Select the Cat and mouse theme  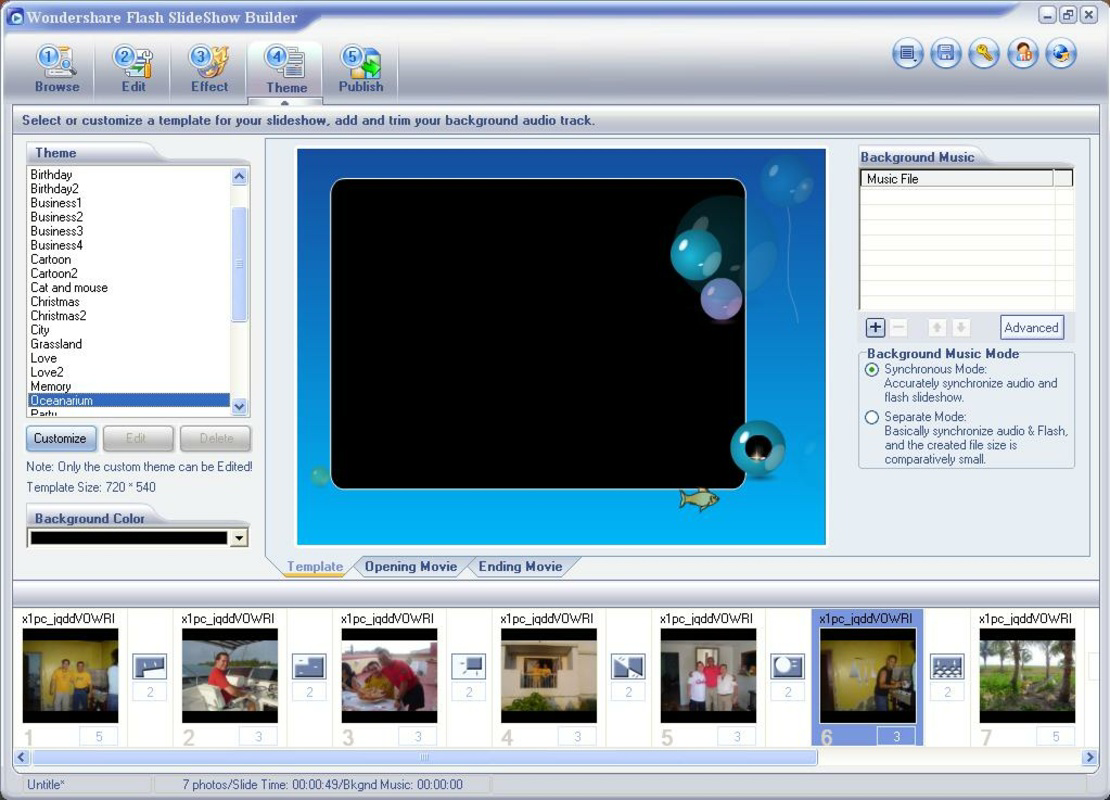coord(129,287)
